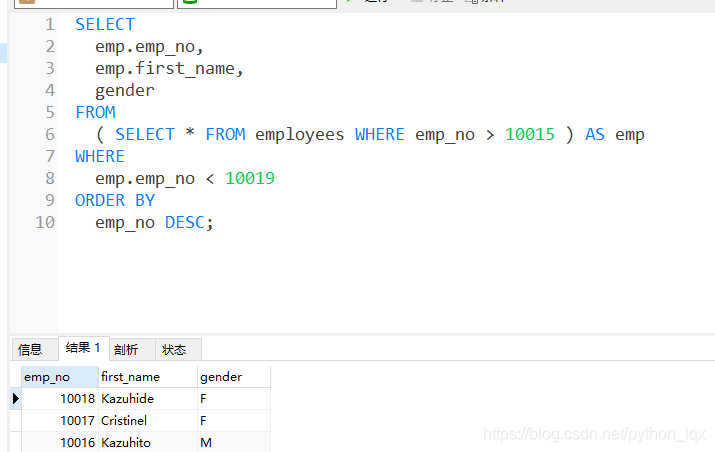Select the cell containing 10018
The height and width of the screenshot is (452, 715).
tap(60, 399)
